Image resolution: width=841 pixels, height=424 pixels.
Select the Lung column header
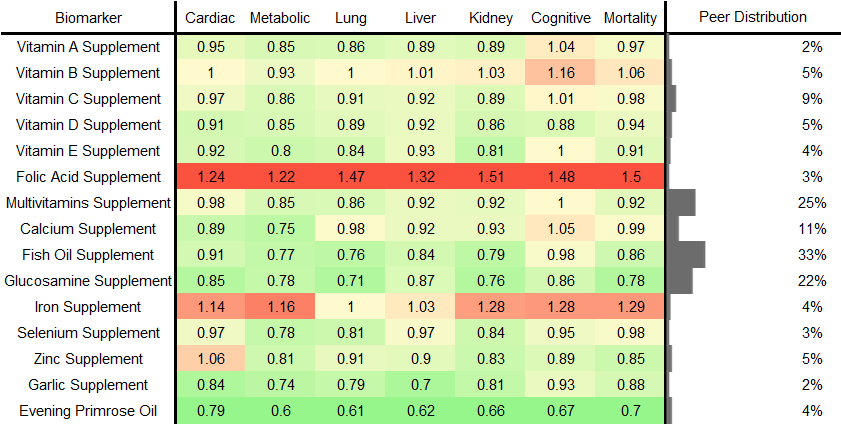(349, 17)
